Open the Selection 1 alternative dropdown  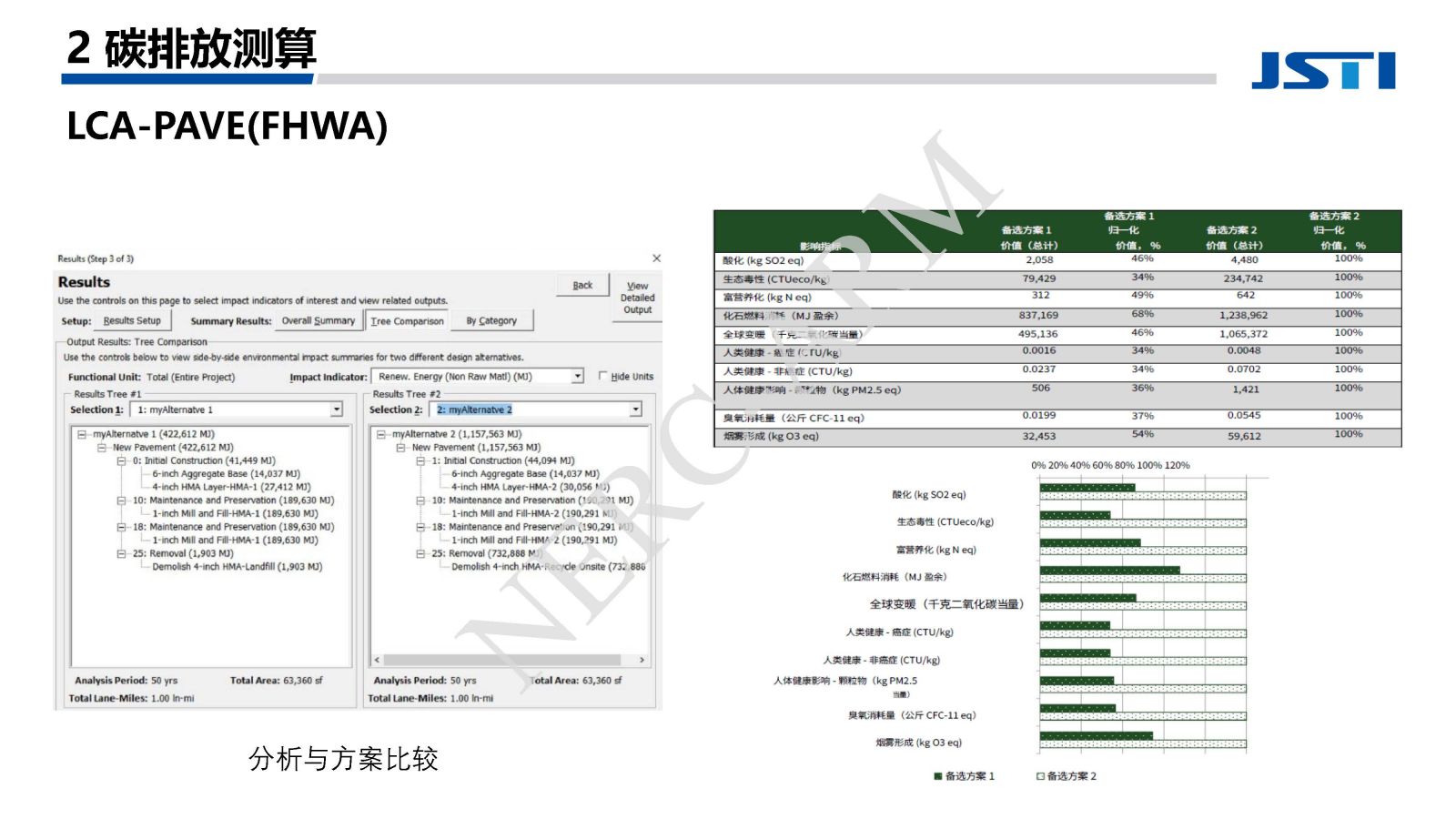[x=336, y=410]
